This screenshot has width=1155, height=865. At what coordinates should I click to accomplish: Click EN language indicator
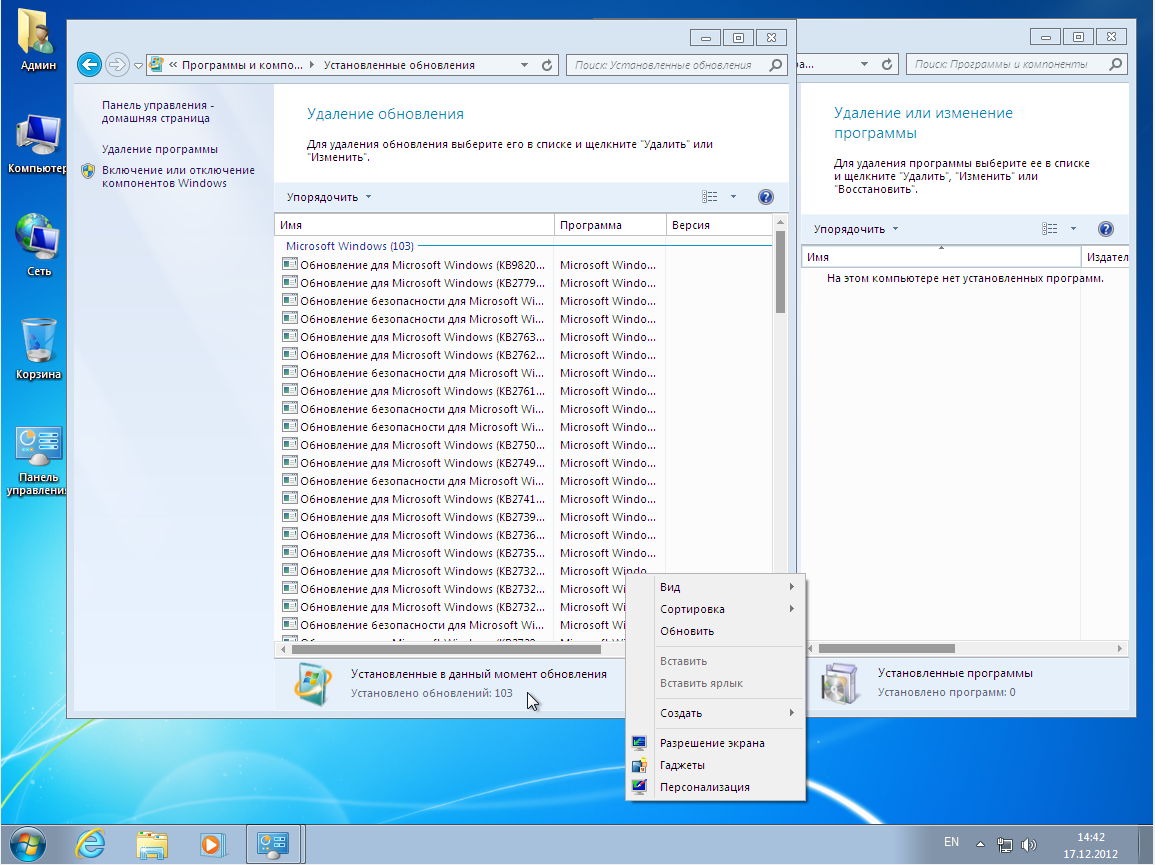pos(951,842)
